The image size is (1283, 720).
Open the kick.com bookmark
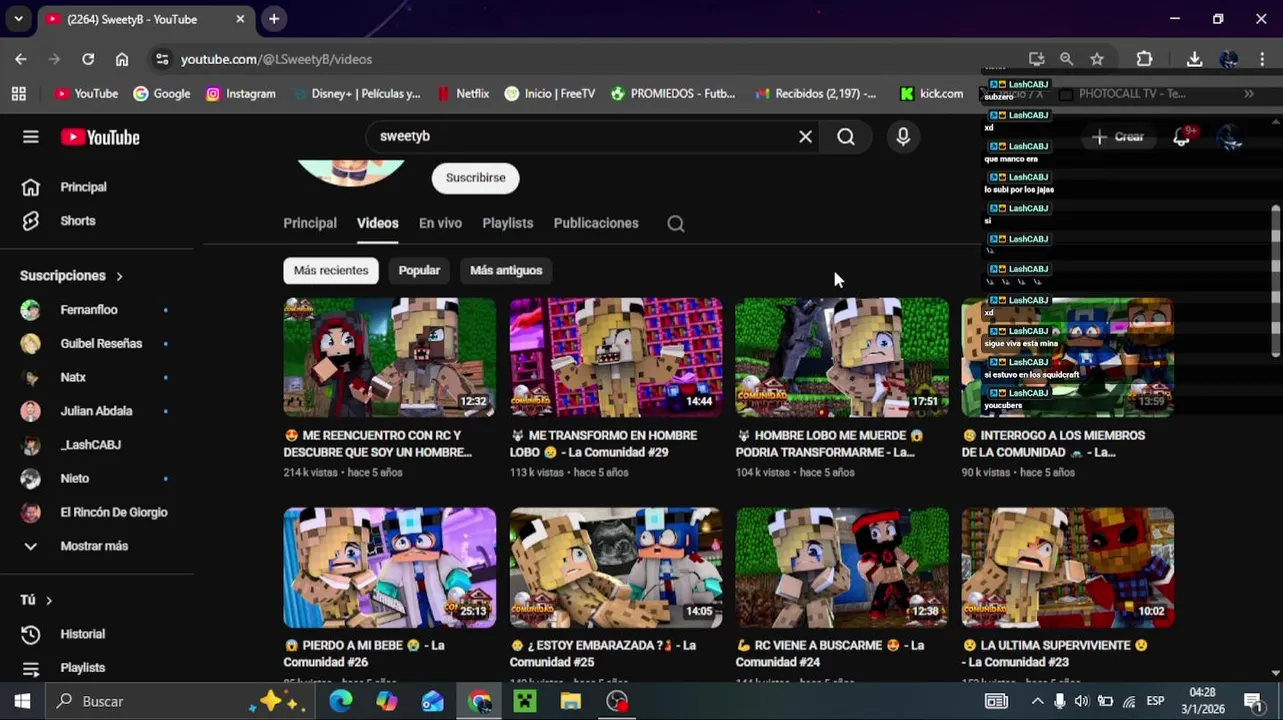(x=931, y=93)
